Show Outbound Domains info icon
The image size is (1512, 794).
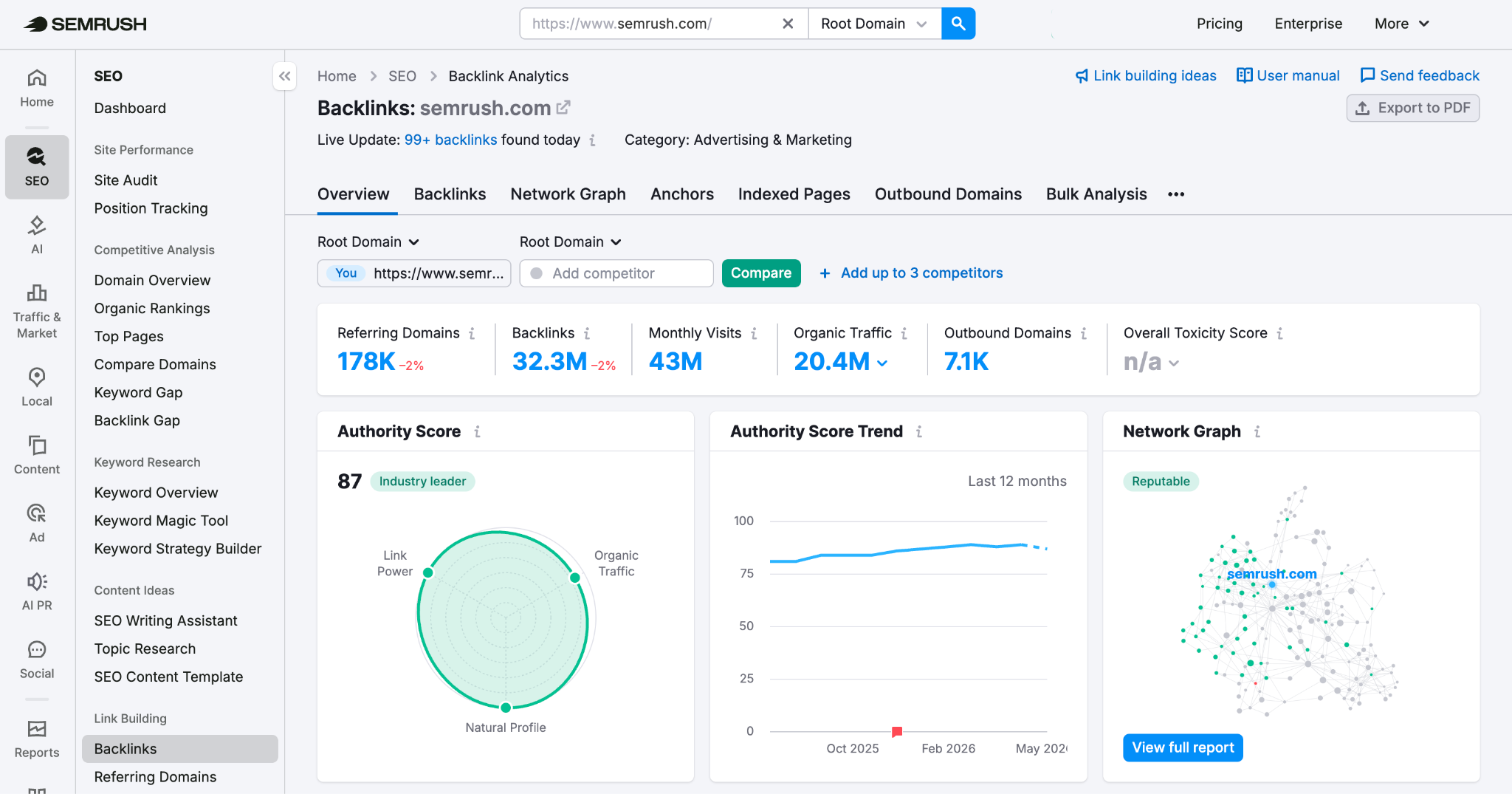pyautogui.click(x=1084, y=333)
